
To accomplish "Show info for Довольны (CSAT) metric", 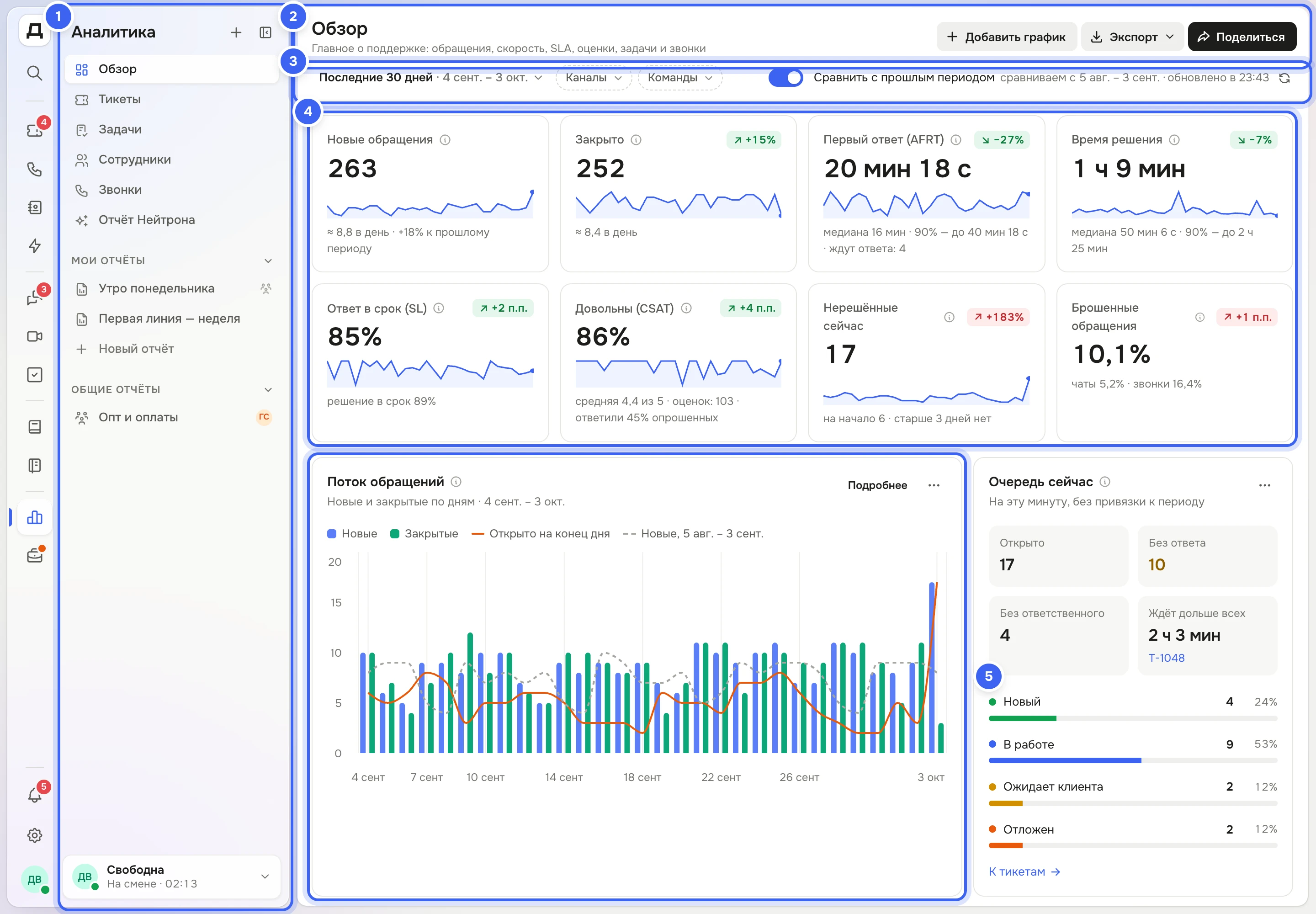I will point(686,308).
